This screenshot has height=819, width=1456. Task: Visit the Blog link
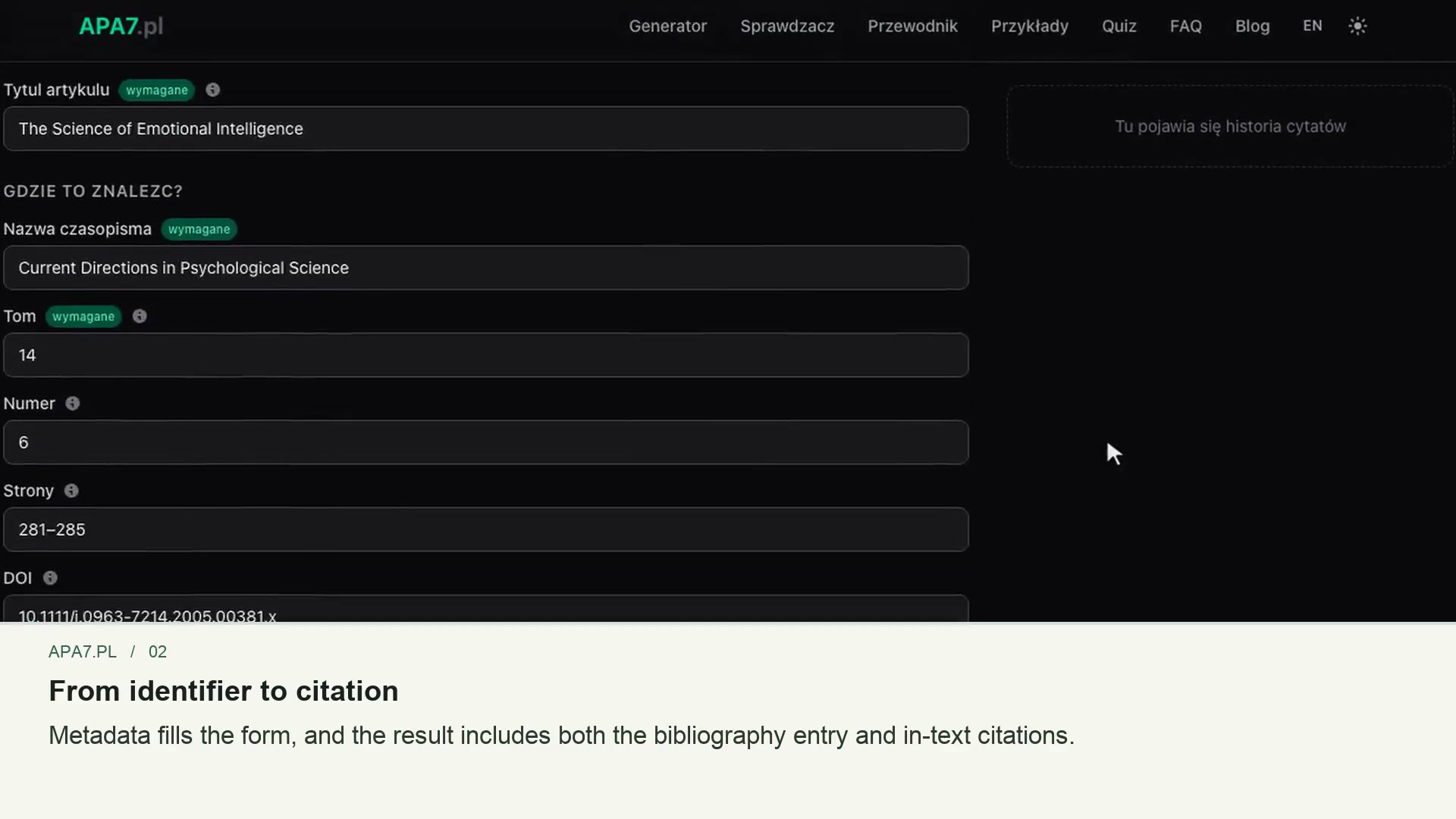[1252, 26]
